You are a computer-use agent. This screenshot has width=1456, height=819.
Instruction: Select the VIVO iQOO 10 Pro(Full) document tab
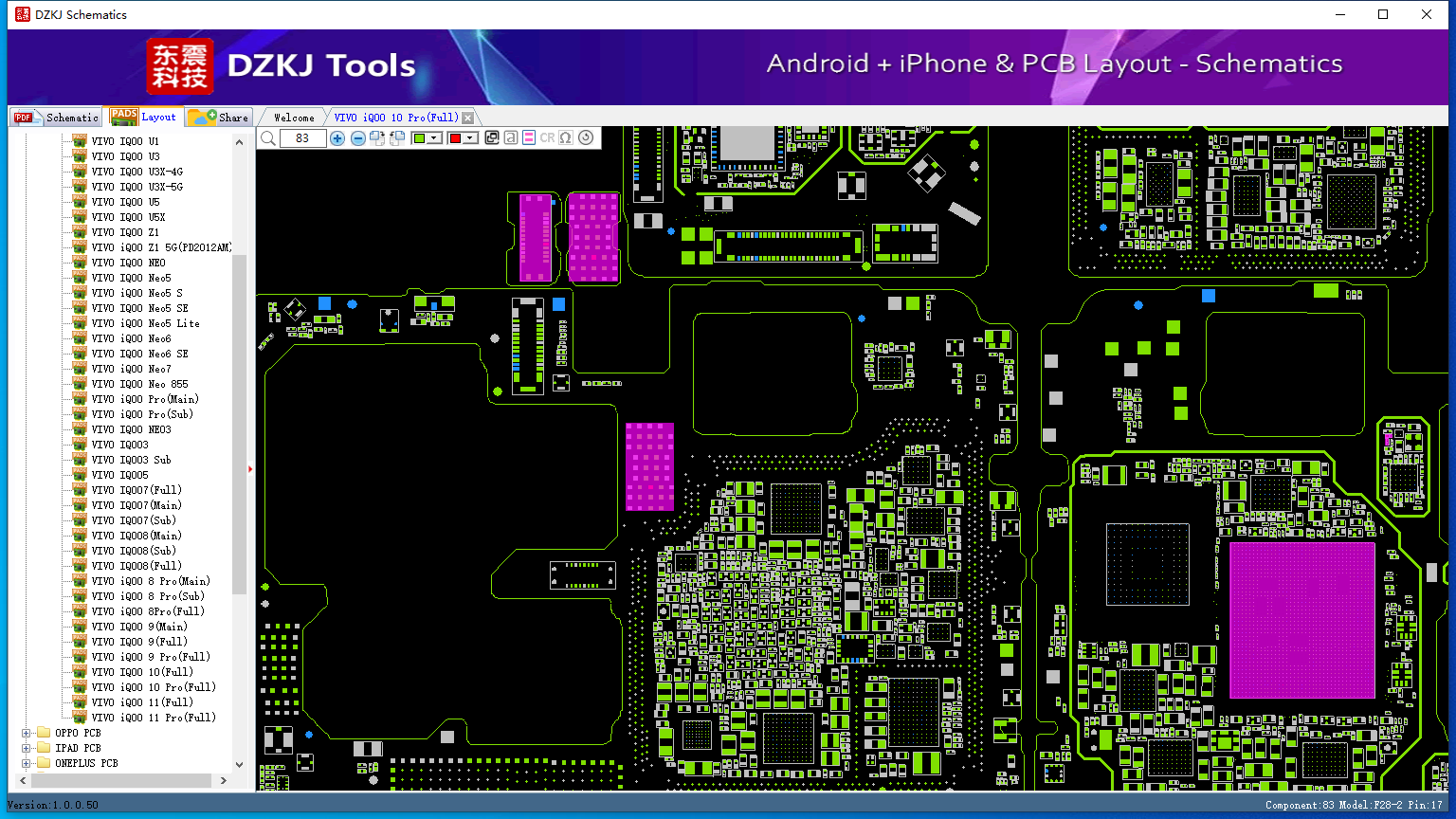point(396,118)
